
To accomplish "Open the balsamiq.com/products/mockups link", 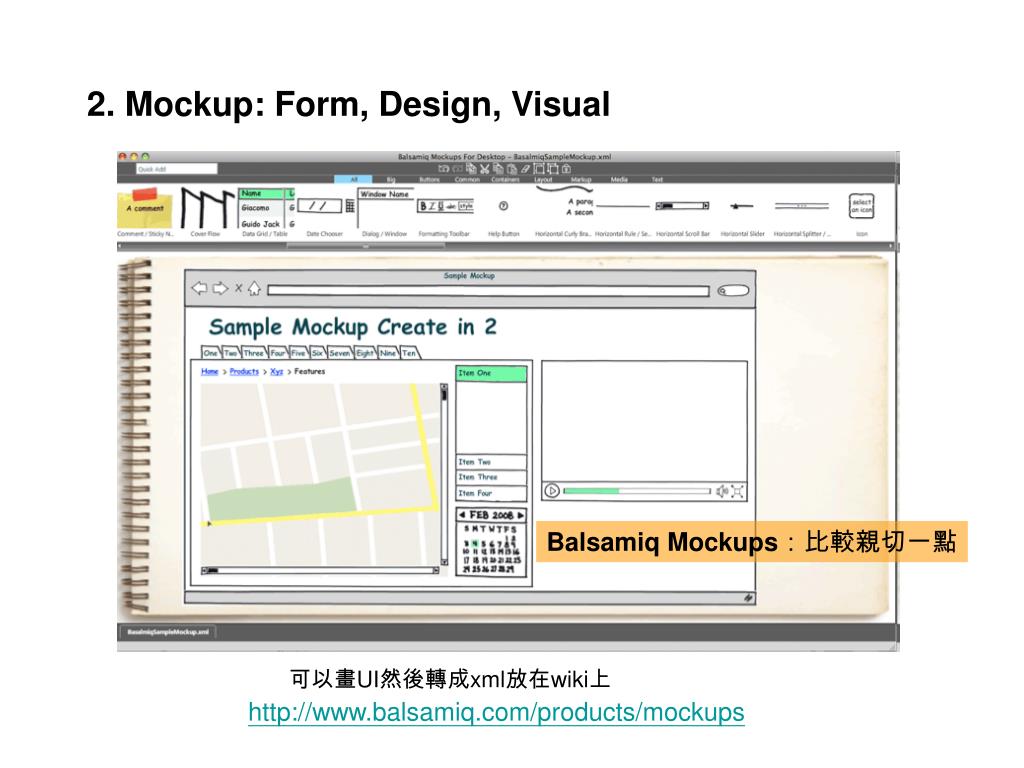I will [496, 712].
